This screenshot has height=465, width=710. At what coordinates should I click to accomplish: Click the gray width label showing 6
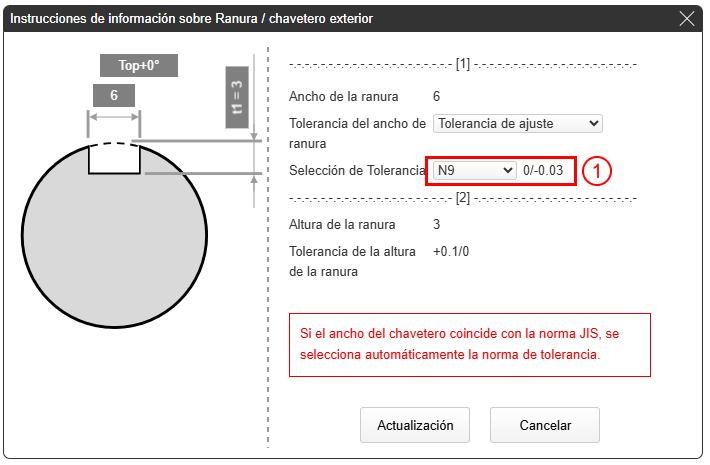pos(113,95)
